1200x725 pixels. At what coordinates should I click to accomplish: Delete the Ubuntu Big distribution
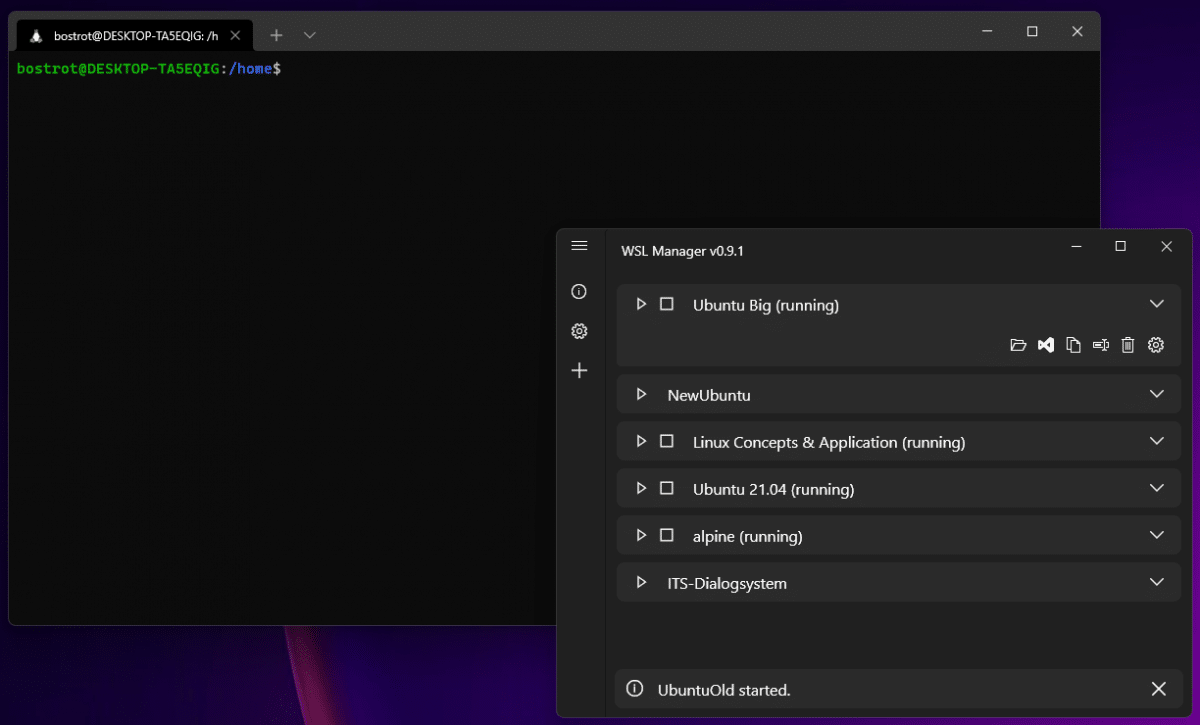point(1127,345)
